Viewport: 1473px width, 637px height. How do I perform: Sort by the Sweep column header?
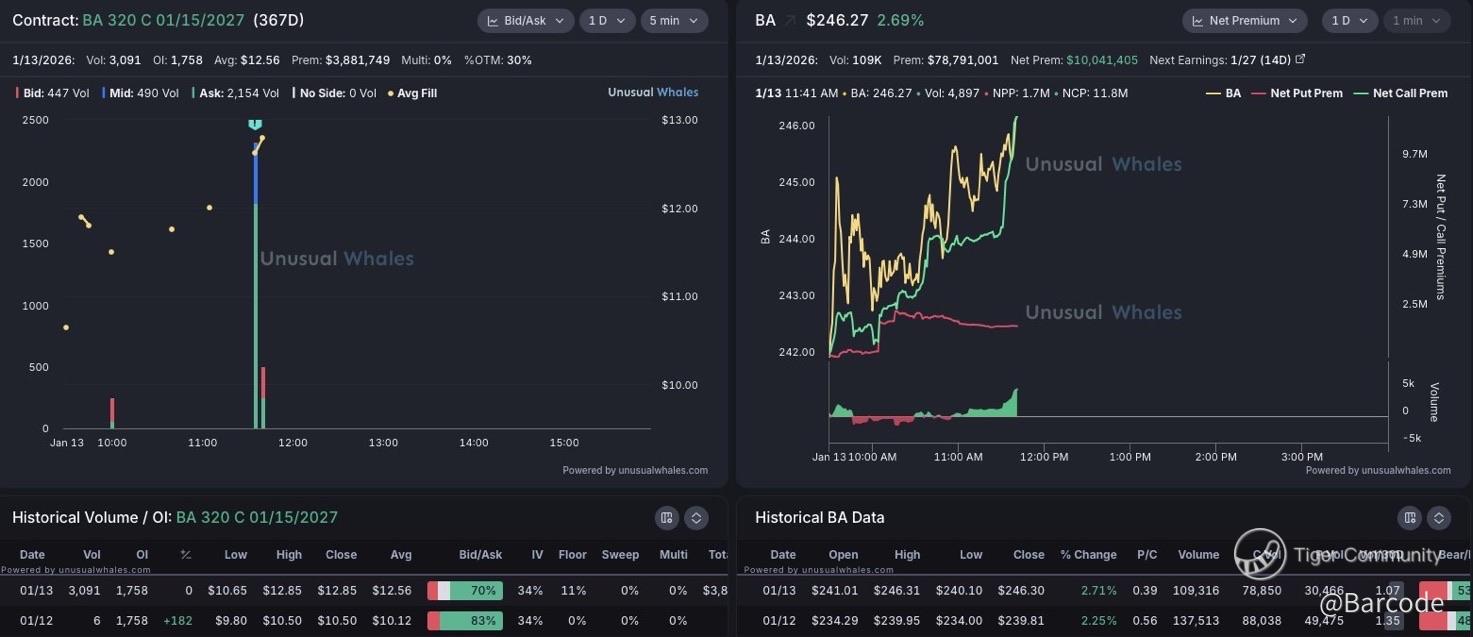click(620, 555)
